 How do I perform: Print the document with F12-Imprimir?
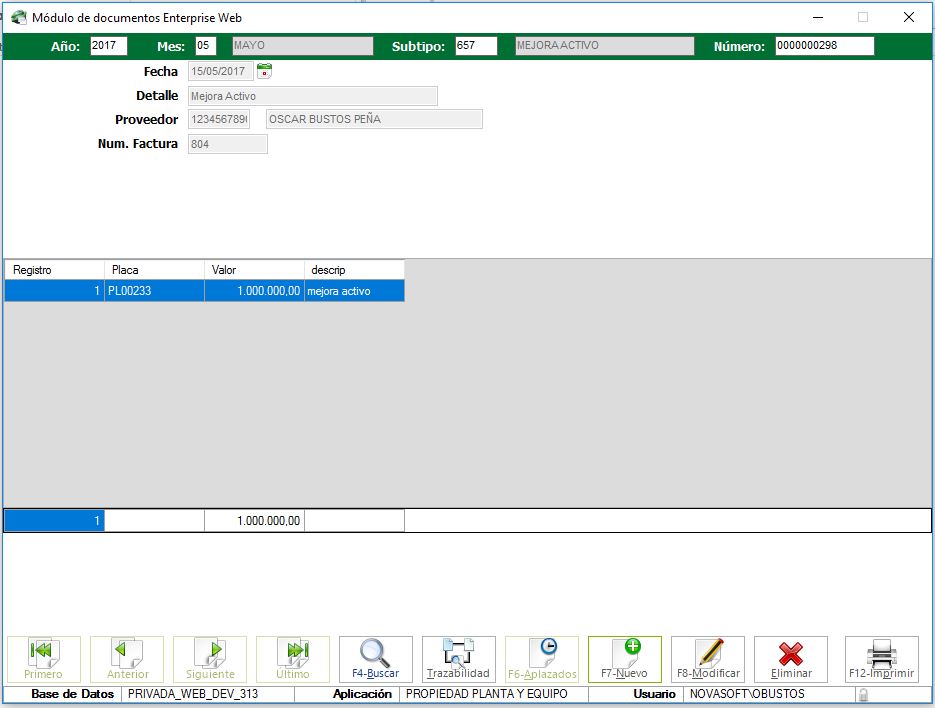[x=882, y=659]
